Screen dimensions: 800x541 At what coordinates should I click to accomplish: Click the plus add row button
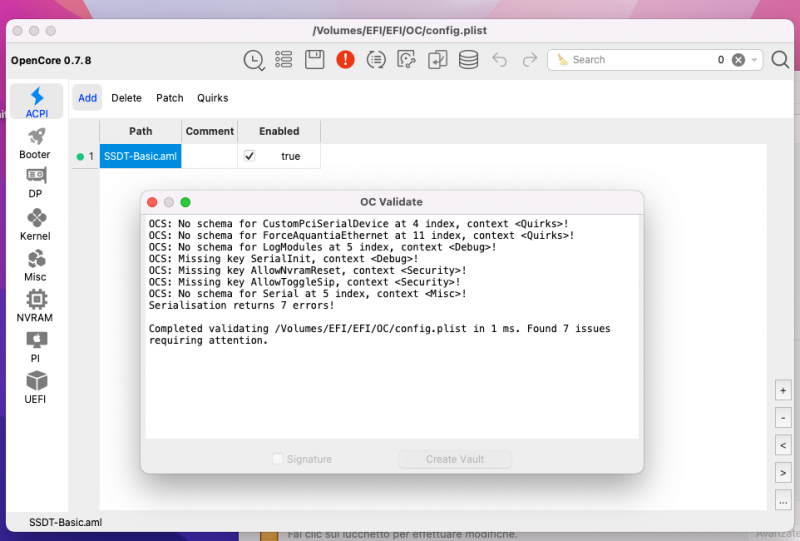(783, 390)
